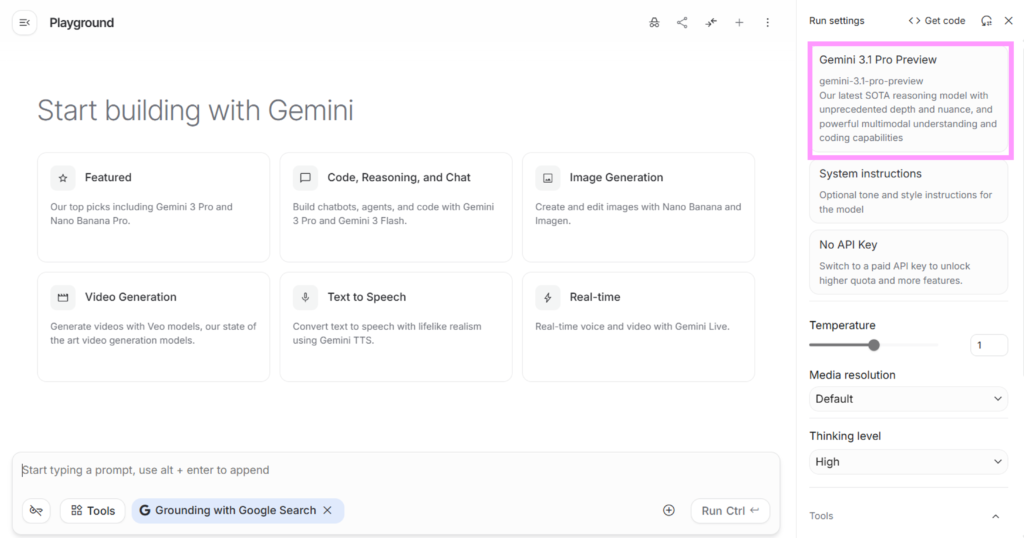Collapse the Tools section chevron
The width and height of the screenshot is (1024, 538).
[995, 516]
